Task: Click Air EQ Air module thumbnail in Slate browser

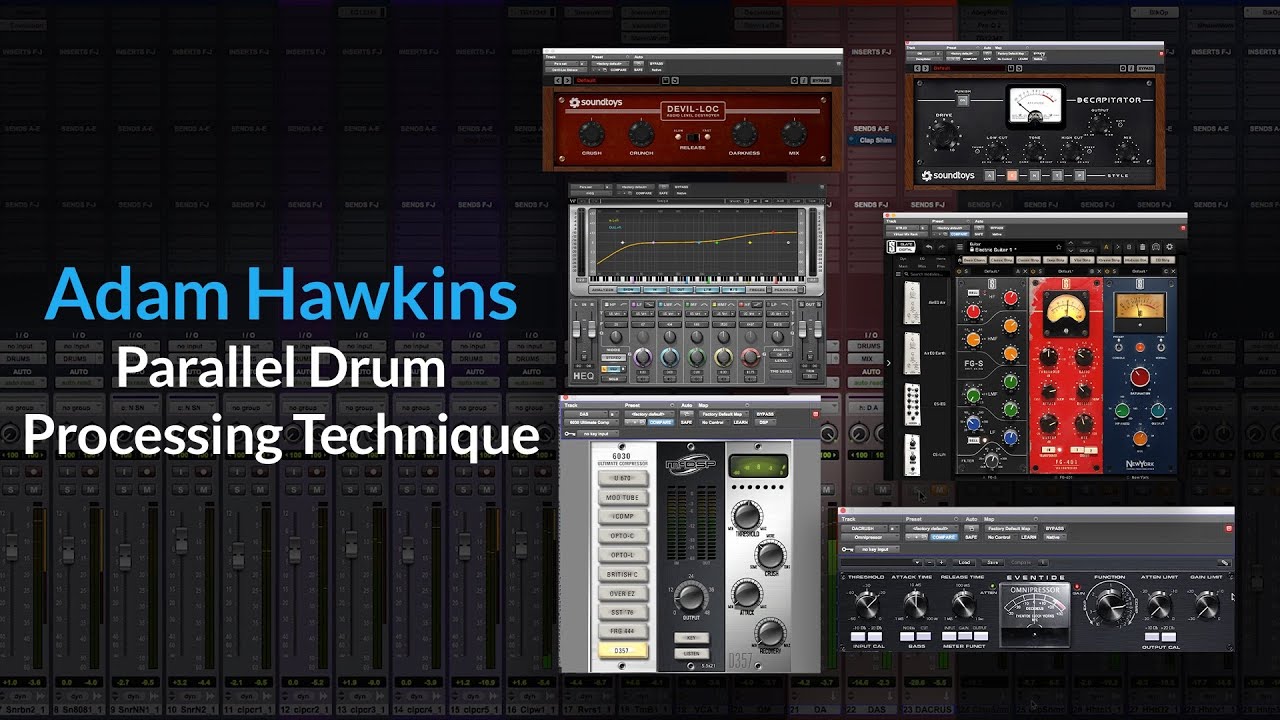Action: pyautogui.click(x=911, y=302)
